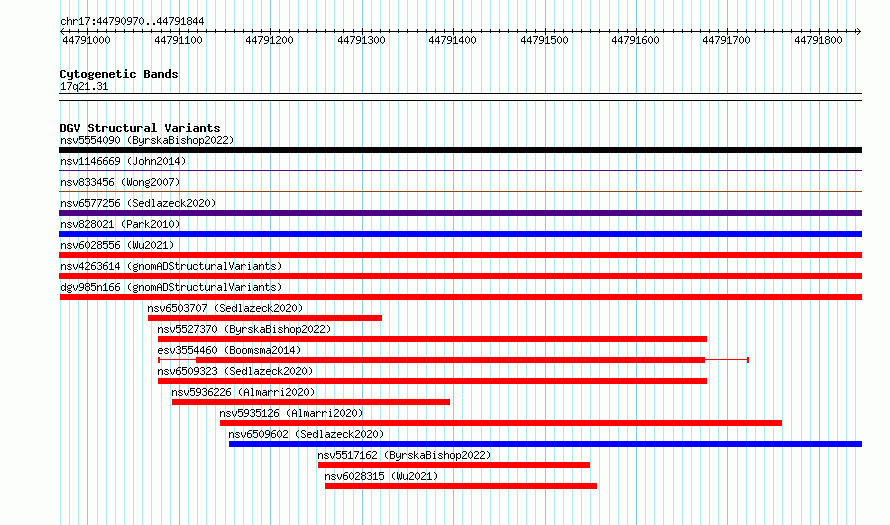Select the esv3554460 bar with whiskers
The image size is (890, 525).
(454, 360)
